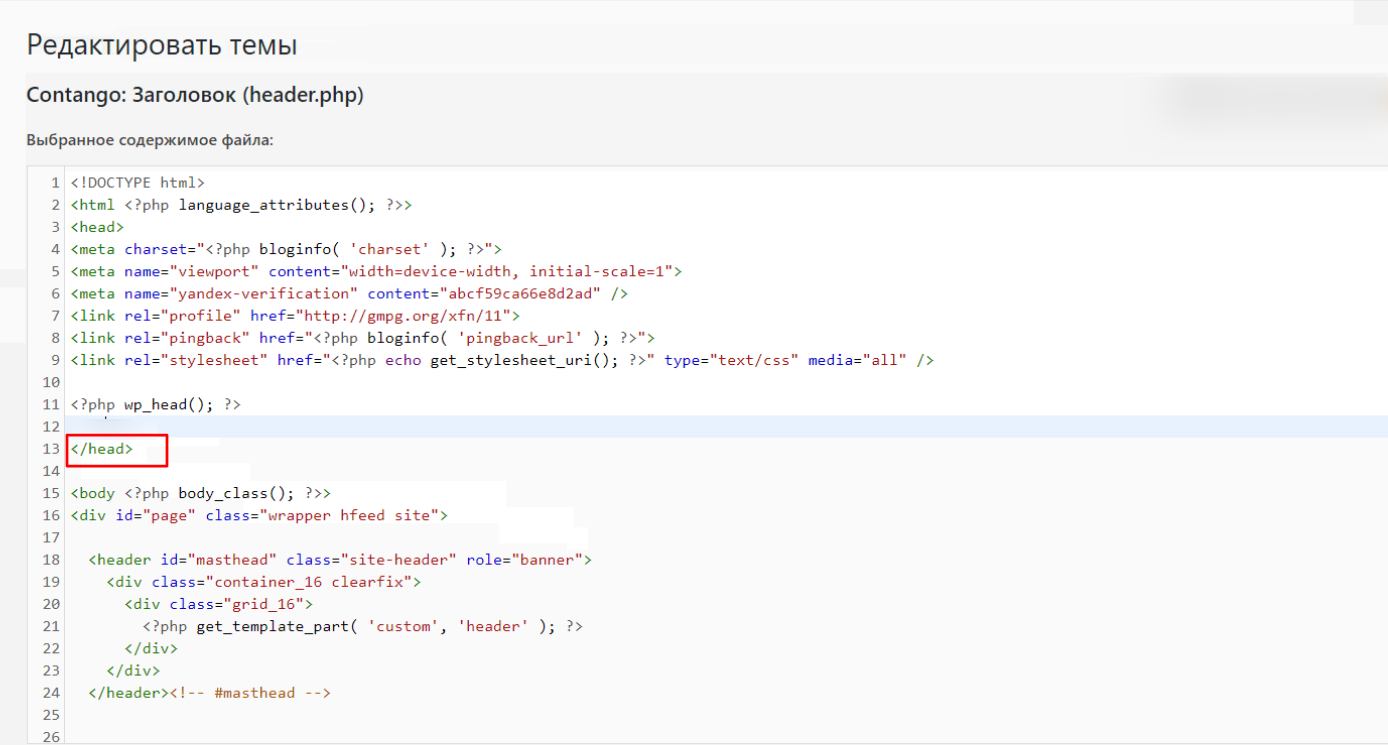Click the div with id "page" line

[259, 516]
